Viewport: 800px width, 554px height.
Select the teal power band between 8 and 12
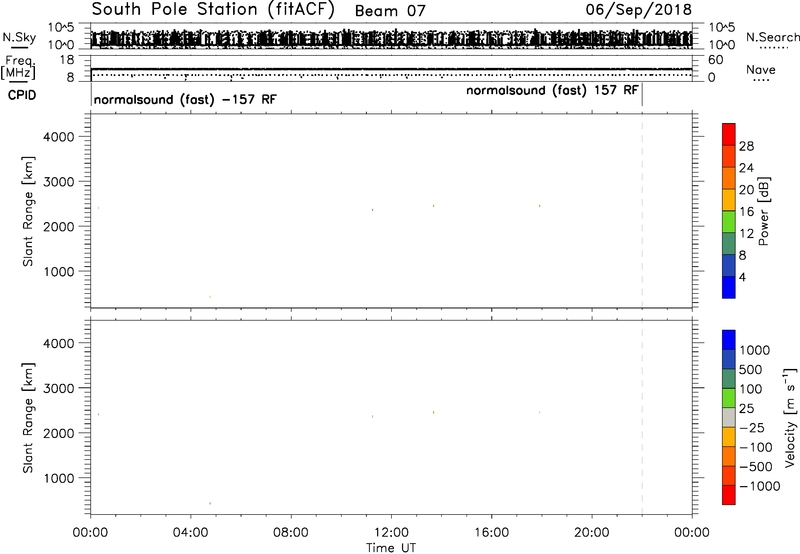pos(729,244)
